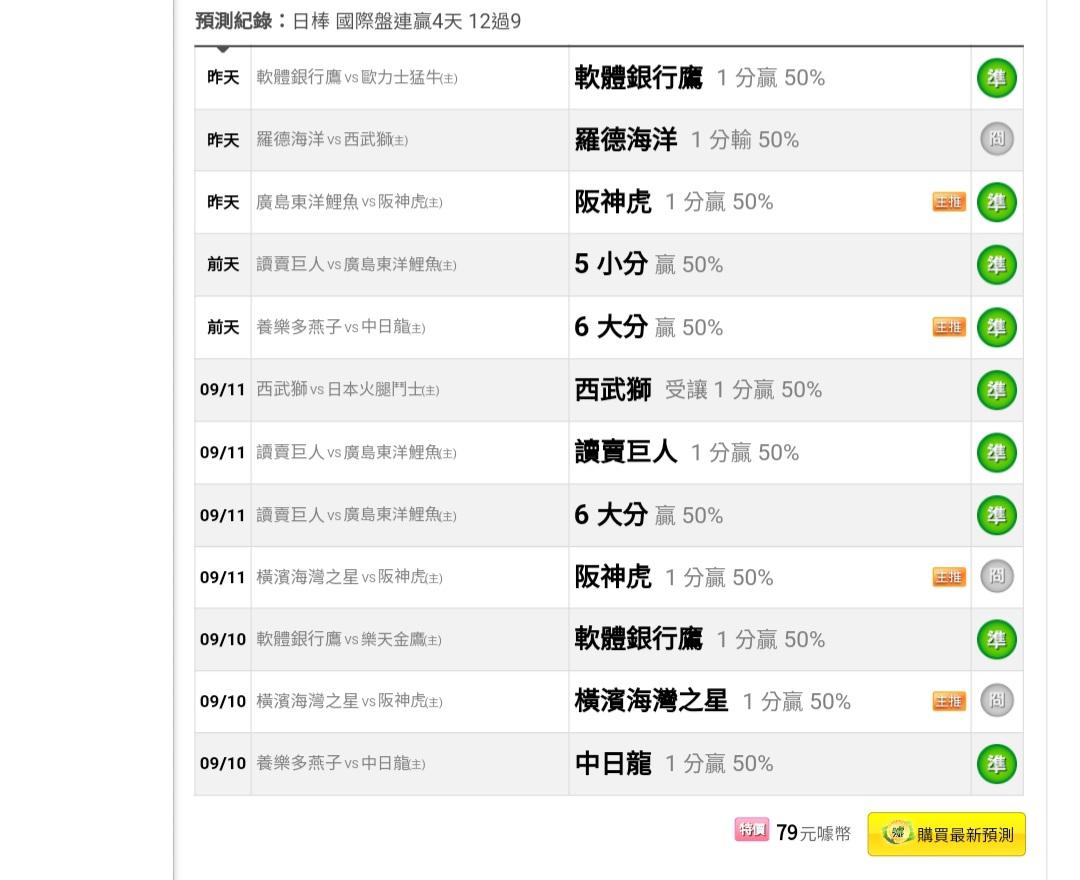This screenshot has height=880, width=1080.
Task: Open matchup 軟體銀行鷹 vs 歐力士猛牛
Action: click(357, 78)
